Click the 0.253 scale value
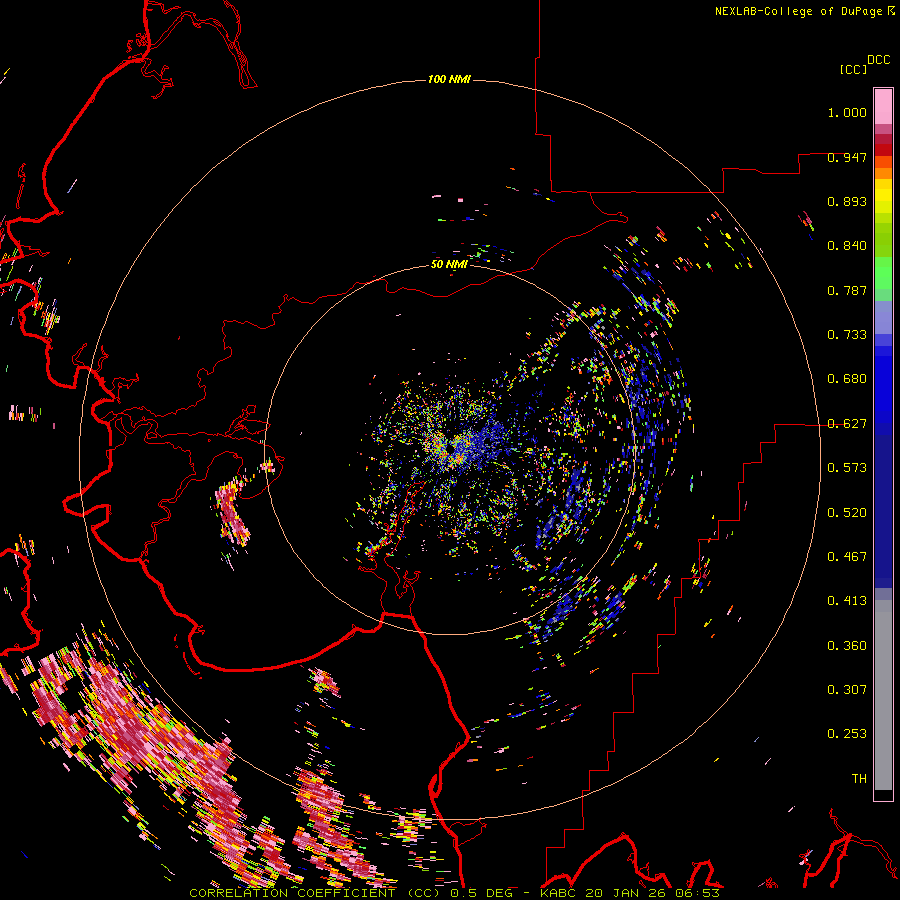Viewport: 900px width, 900px height. pyautogui.click(x=847, y=734)
